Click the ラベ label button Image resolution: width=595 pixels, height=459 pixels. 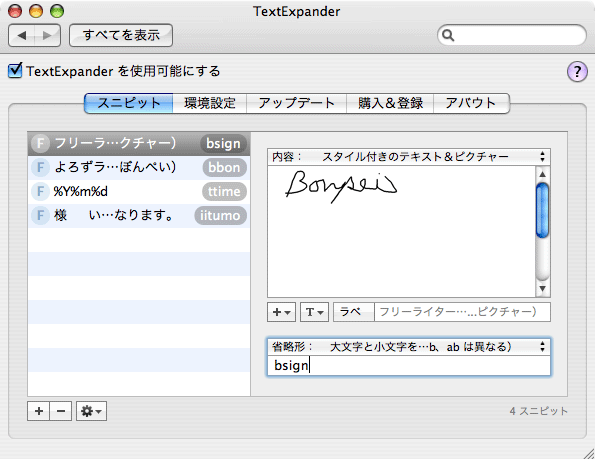click(354, 312)
